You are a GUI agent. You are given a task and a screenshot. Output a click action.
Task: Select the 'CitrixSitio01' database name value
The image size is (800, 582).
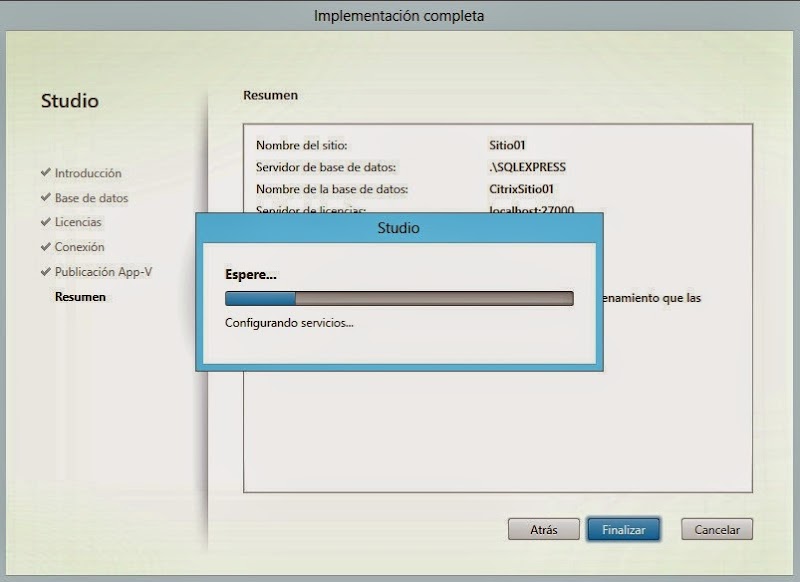(x=521, y=189)
